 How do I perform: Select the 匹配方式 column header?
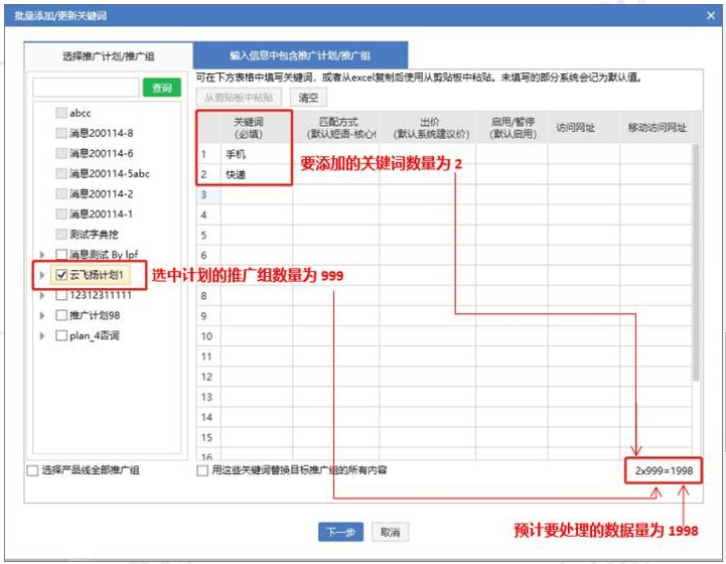click(338, 128)
